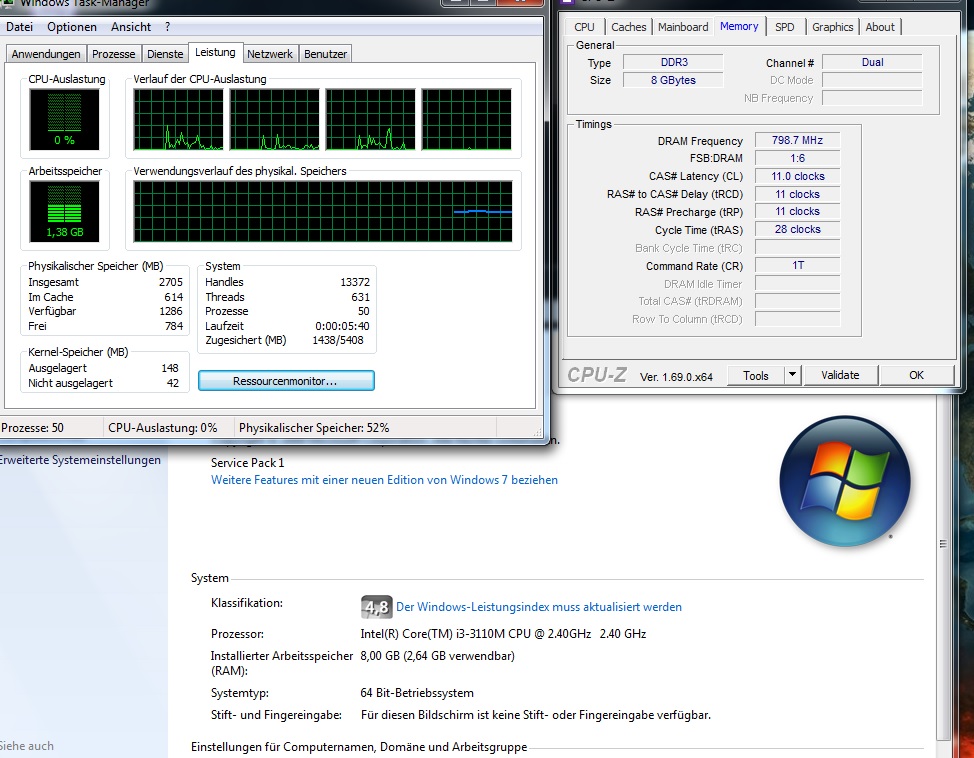974x758 pixels.
Task: Click the DRAM Frequency 798.7 MHz value
Action: tap(798, 140)
